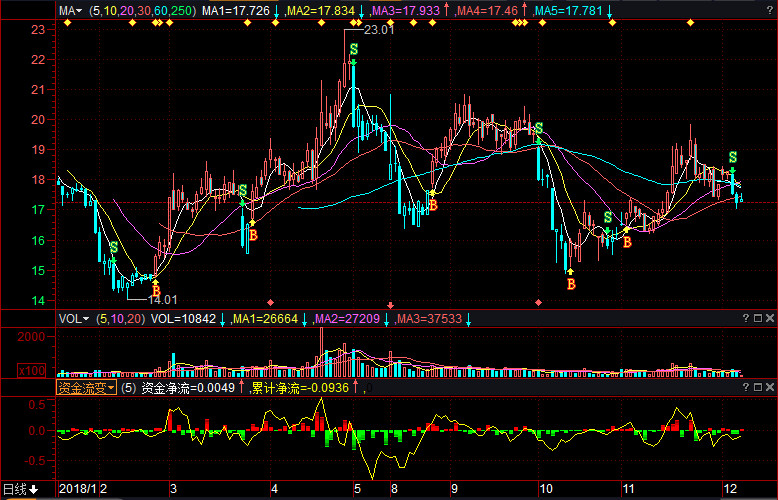Click the rightmost S sell signal near month 12
This screenshot has width=778, height=500.
click(733, 158)
